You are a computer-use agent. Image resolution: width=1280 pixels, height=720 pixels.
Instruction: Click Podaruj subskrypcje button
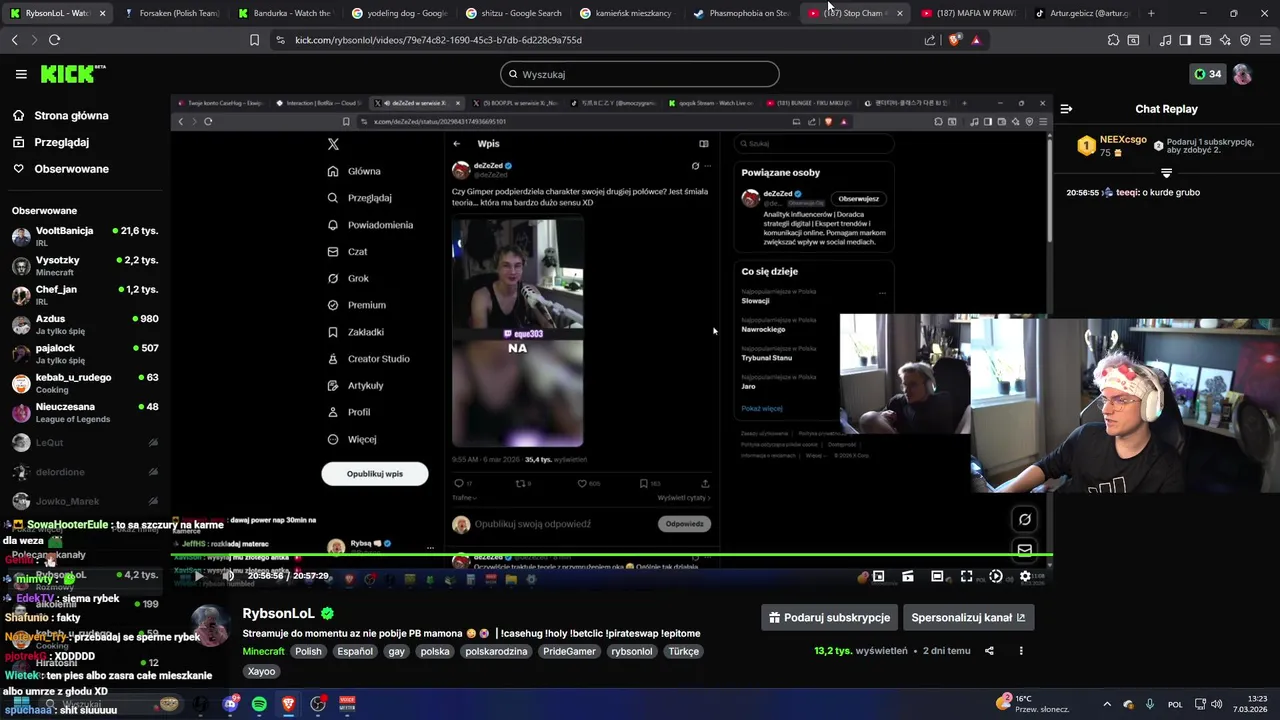click(x=829, y=618)
